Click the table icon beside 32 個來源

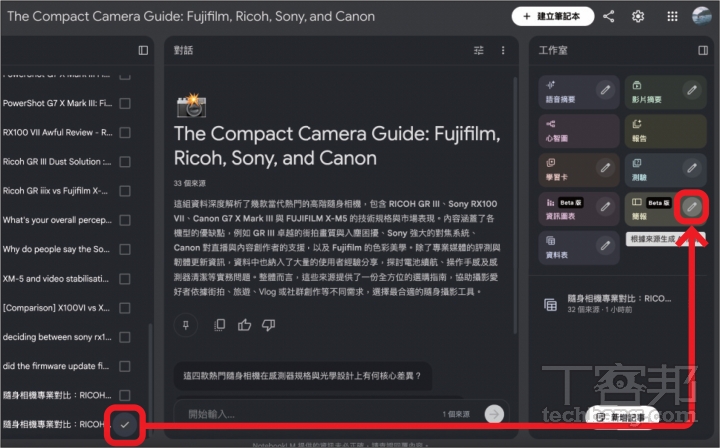(551, 304)
